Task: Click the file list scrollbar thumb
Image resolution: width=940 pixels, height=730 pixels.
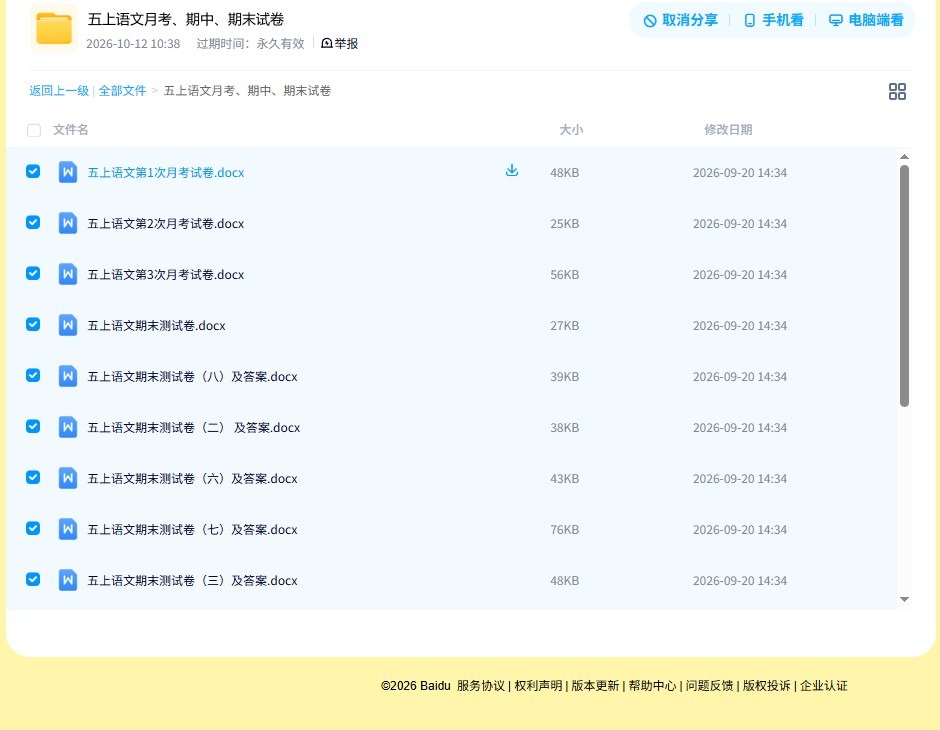Action: [x=904, y=286]
